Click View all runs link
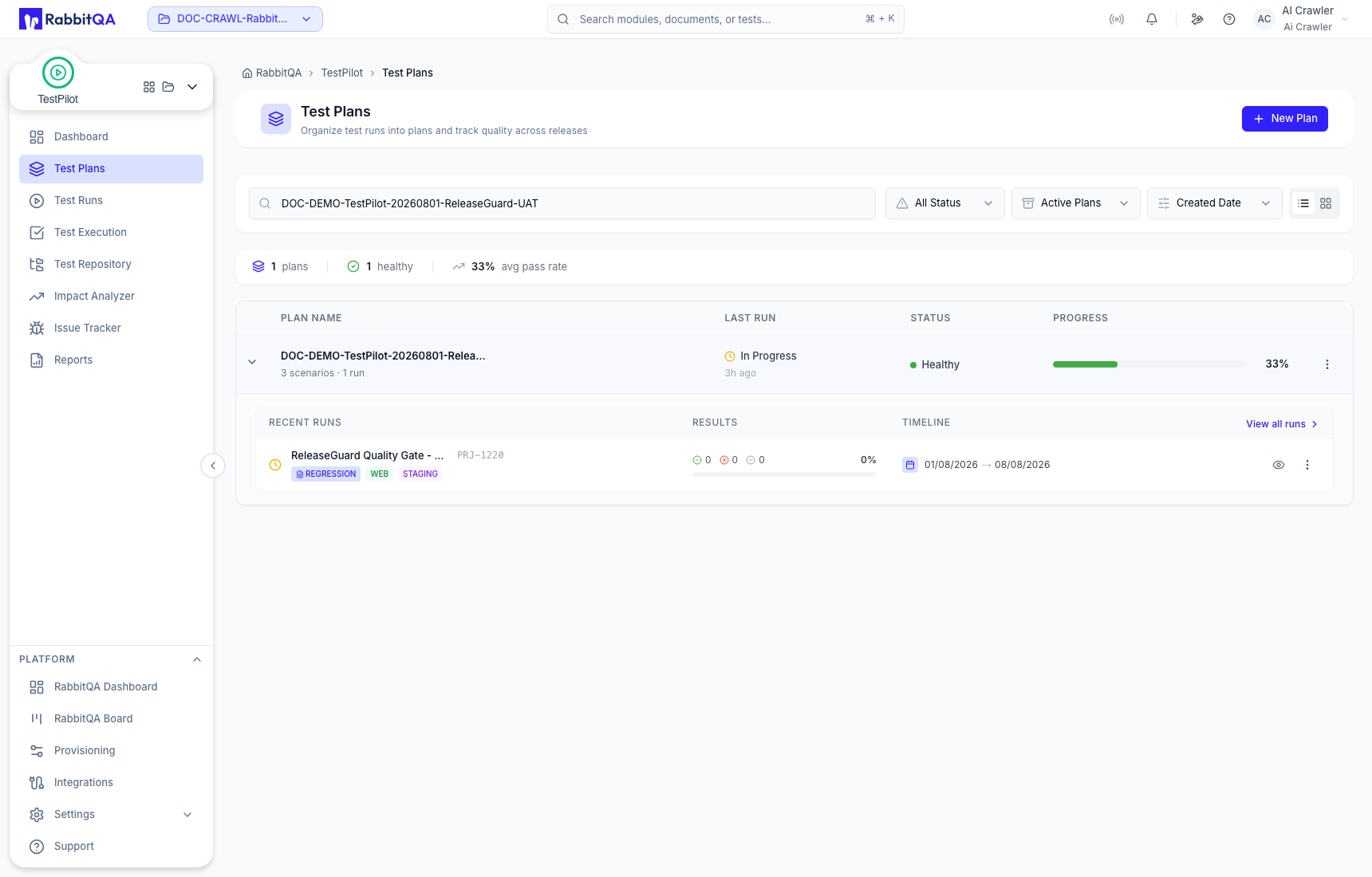 [1282, 424]
